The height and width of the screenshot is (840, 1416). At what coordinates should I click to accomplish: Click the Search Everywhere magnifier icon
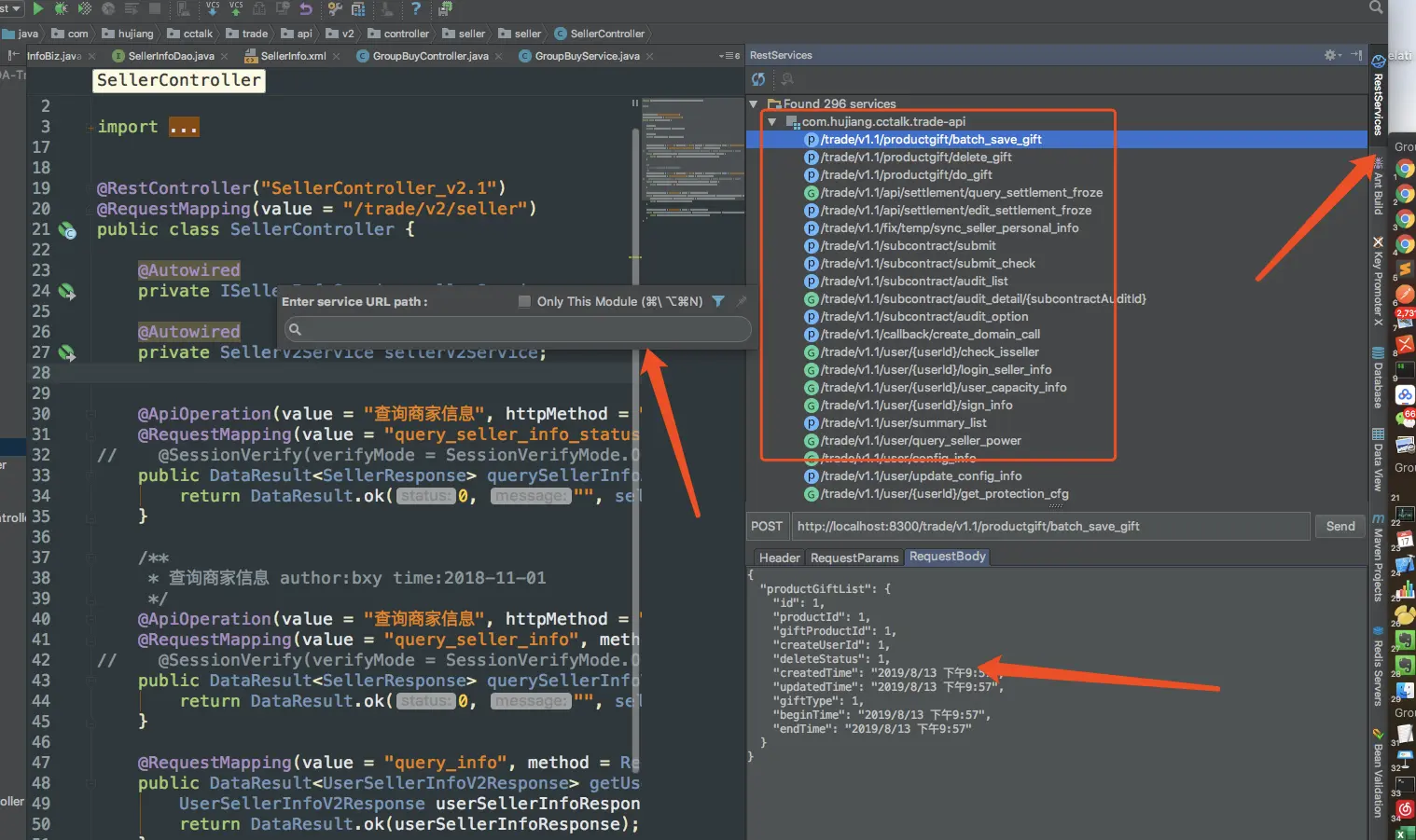tap(1376, 7)
